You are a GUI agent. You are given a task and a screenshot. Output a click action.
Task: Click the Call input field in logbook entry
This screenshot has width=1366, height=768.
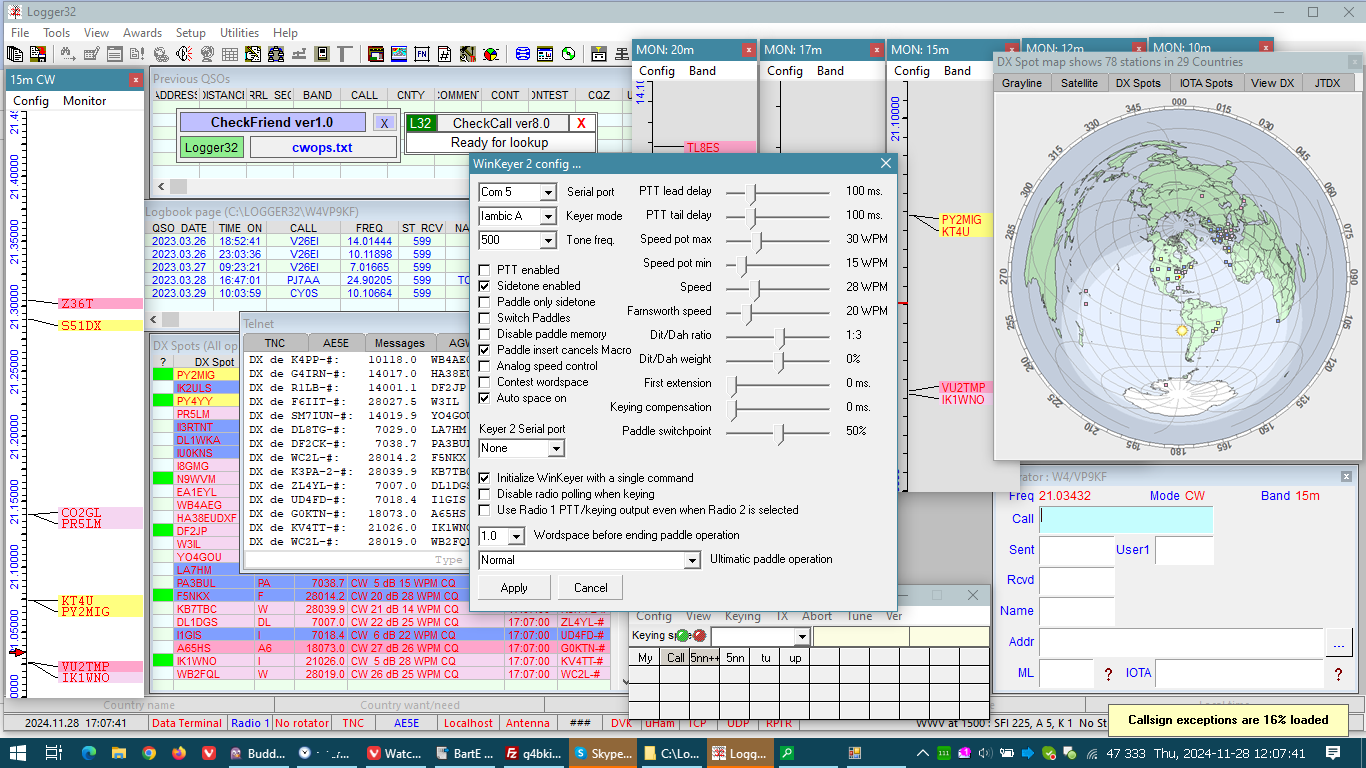point(1126,519)
